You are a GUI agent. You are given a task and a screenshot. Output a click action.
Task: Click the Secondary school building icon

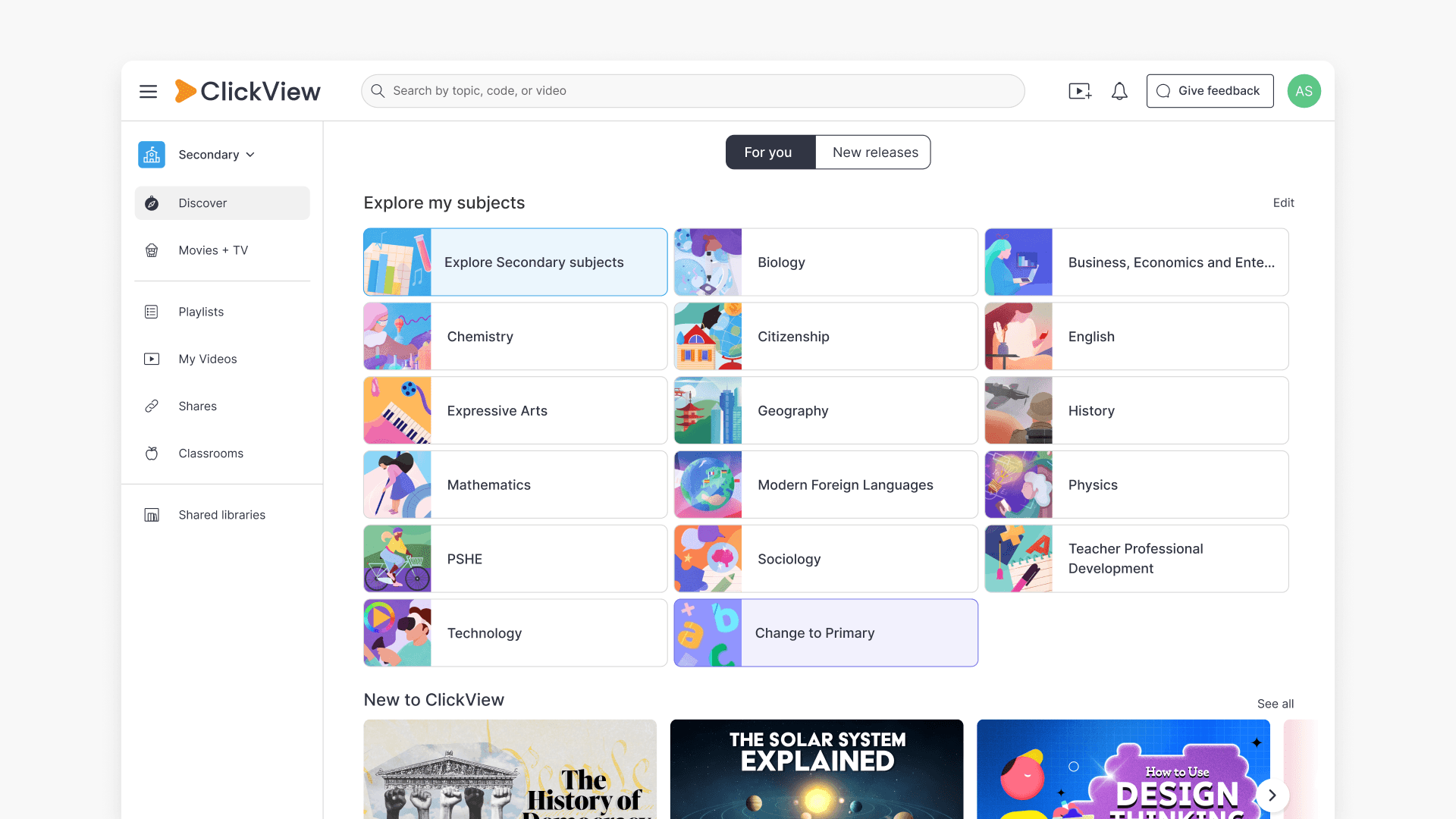pyautogui.click(x=152, y=155)
